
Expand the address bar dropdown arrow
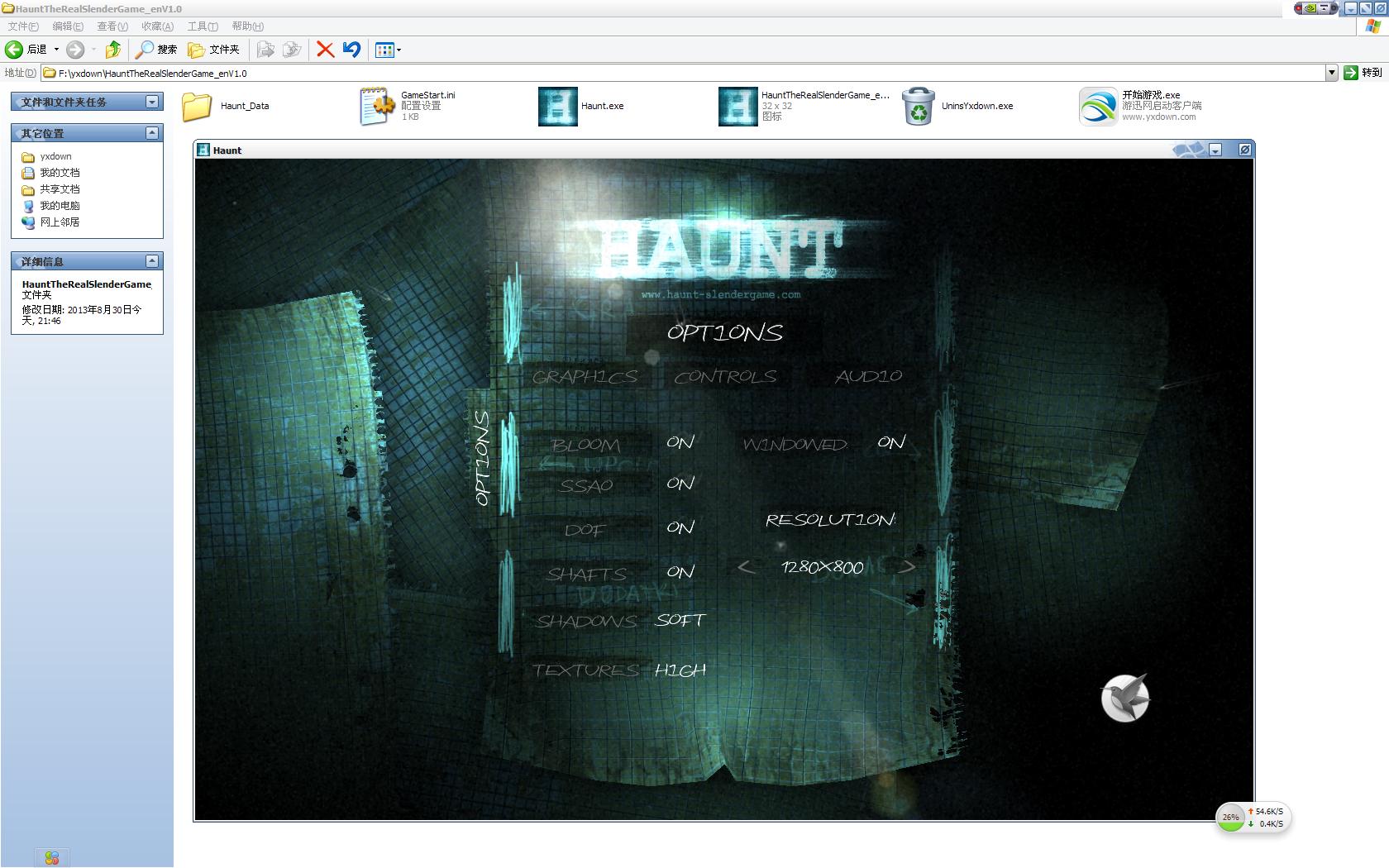point(1331,73)
